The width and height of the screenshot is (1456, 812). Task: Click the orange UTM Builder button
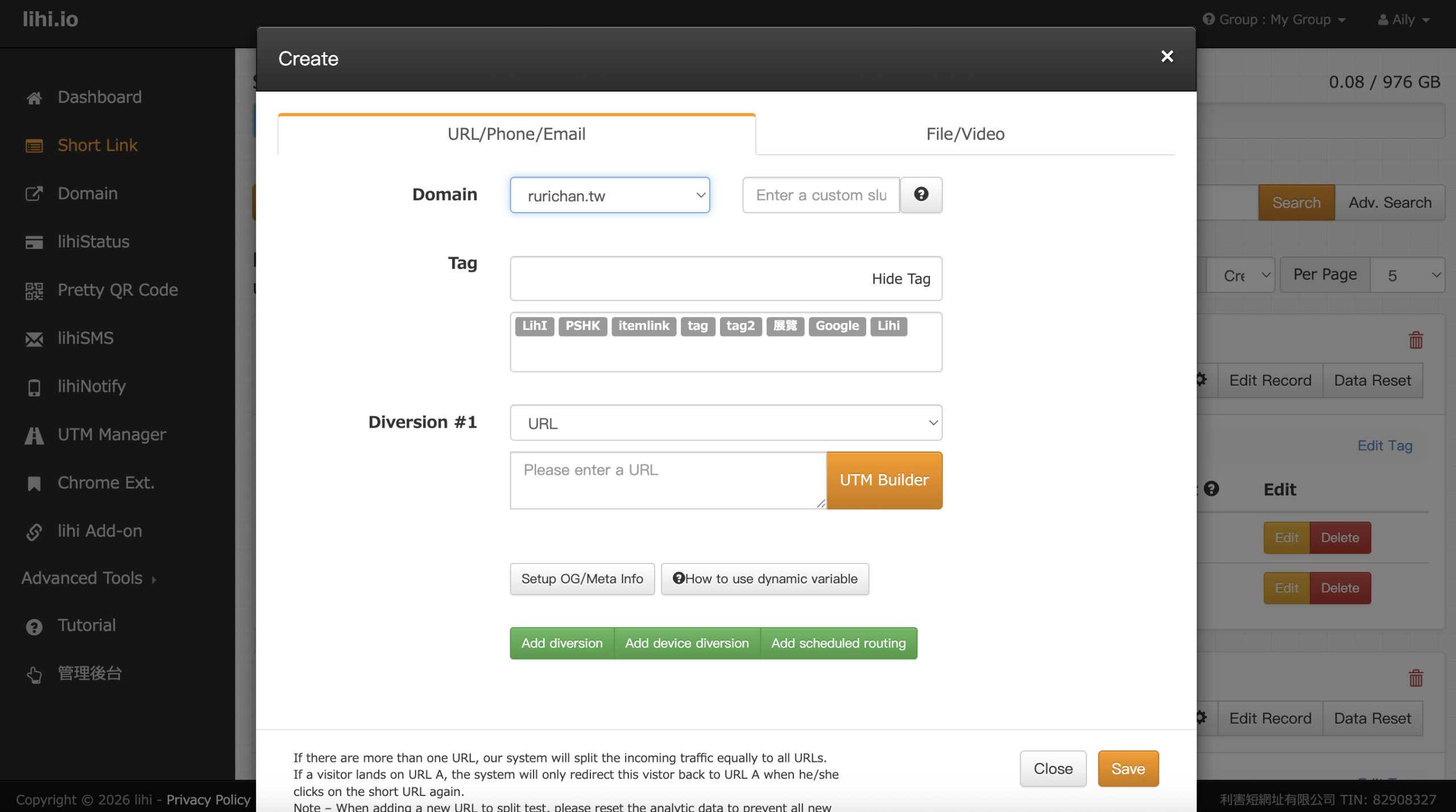[x=884, y=480]
